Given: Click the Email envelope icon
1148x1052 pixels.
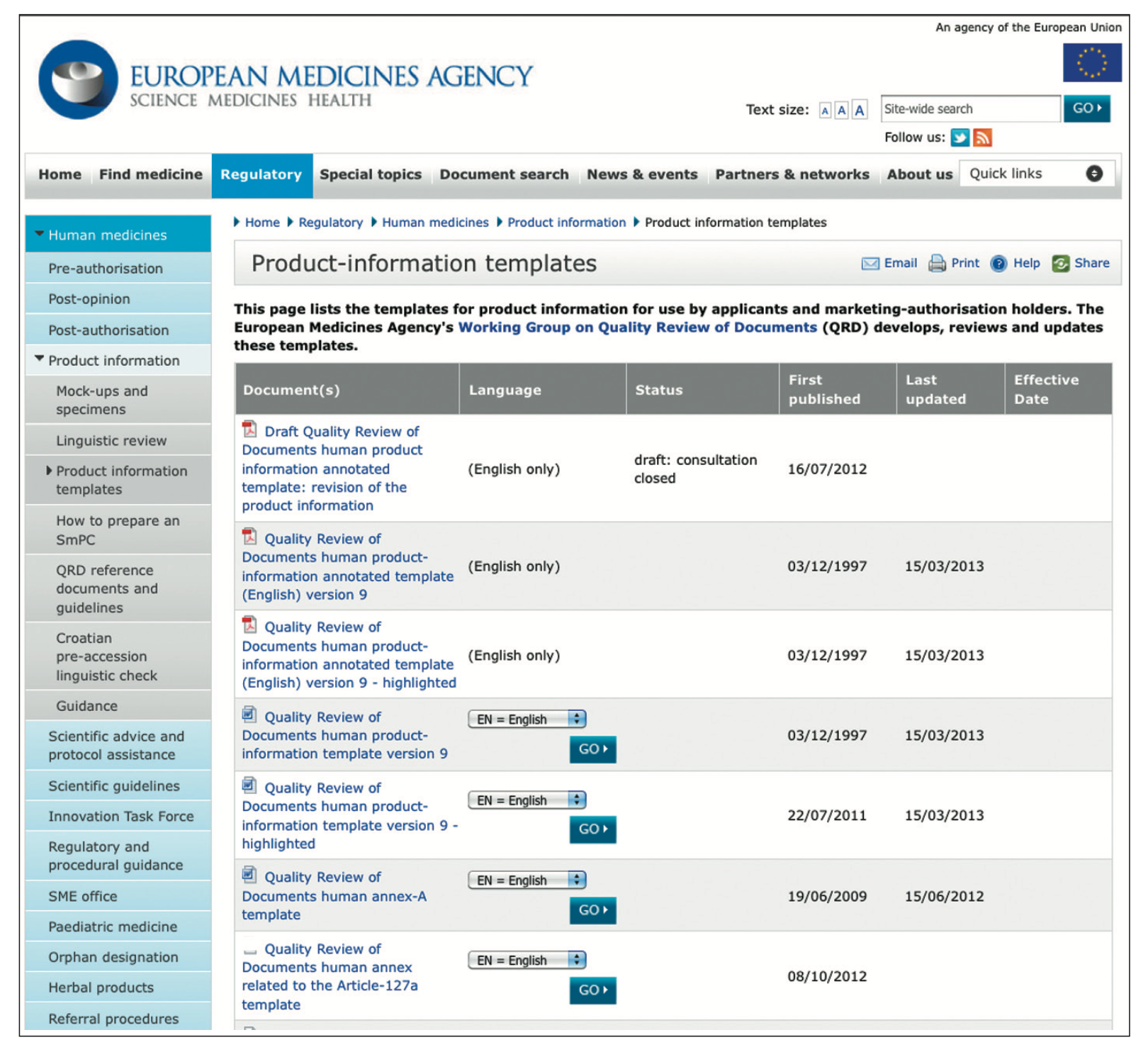Looking at the screenshot, I should coord(870,264).
